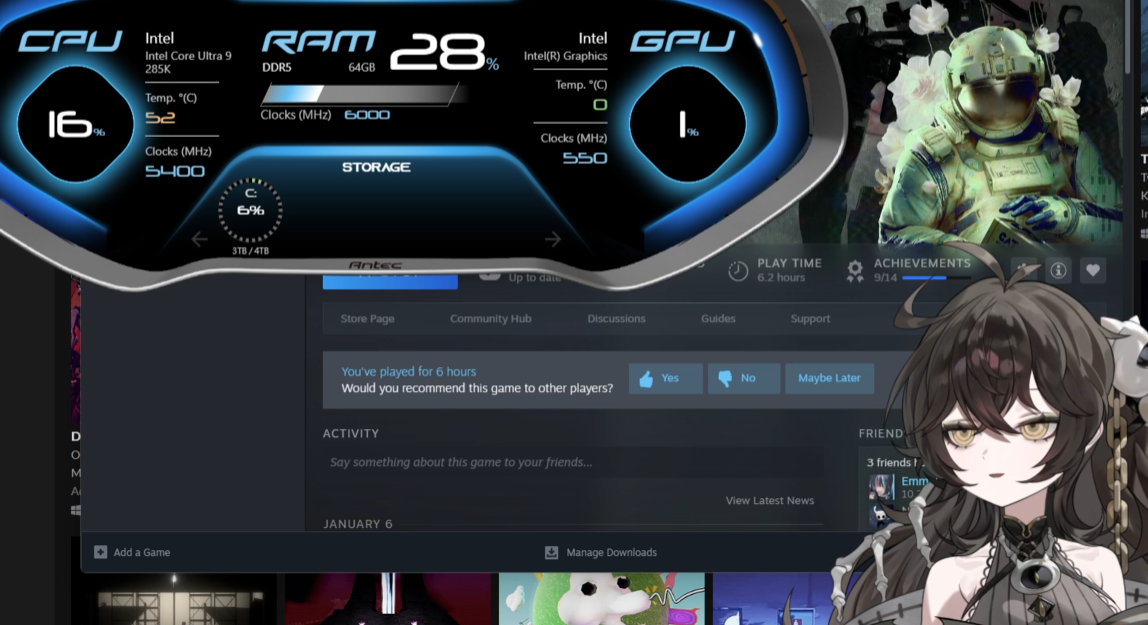Click the CPU 16% usage gauge
This screenshot has width=1148, height=625.
(x=75, y=124)
